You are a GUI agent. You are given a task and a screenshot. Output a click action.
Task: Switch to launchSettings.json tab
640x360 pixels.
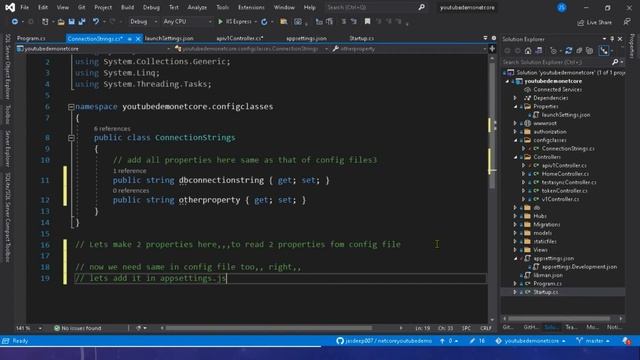point(169,38)
